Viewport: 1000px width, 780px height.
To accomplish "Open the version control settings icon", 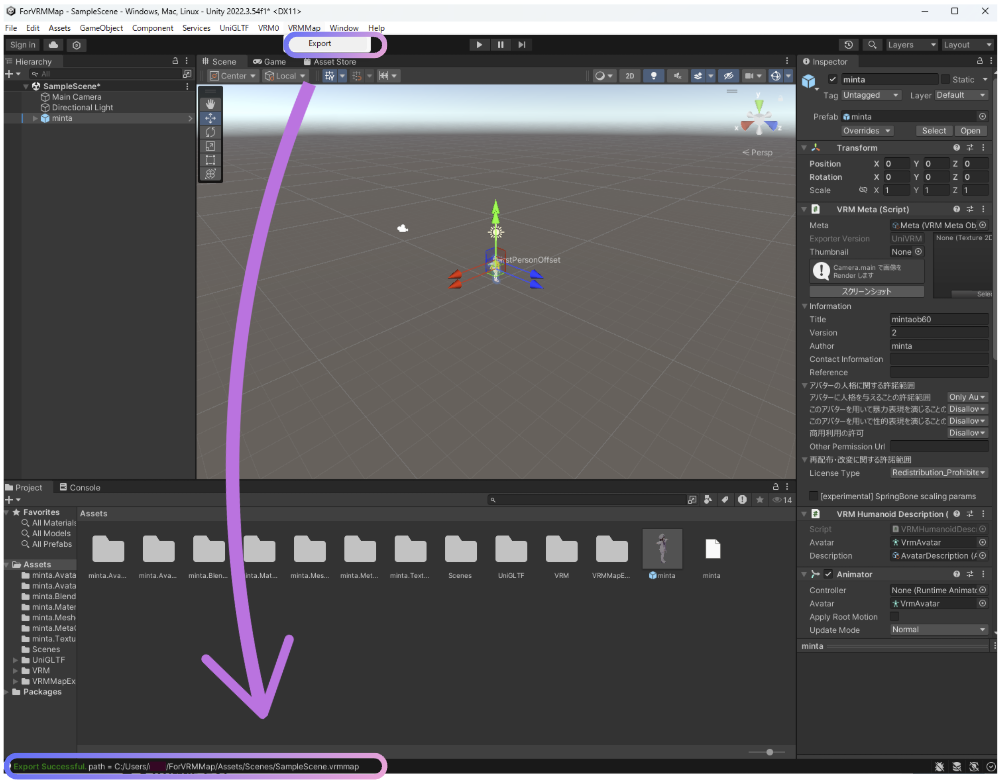I will tap(77, 45).
